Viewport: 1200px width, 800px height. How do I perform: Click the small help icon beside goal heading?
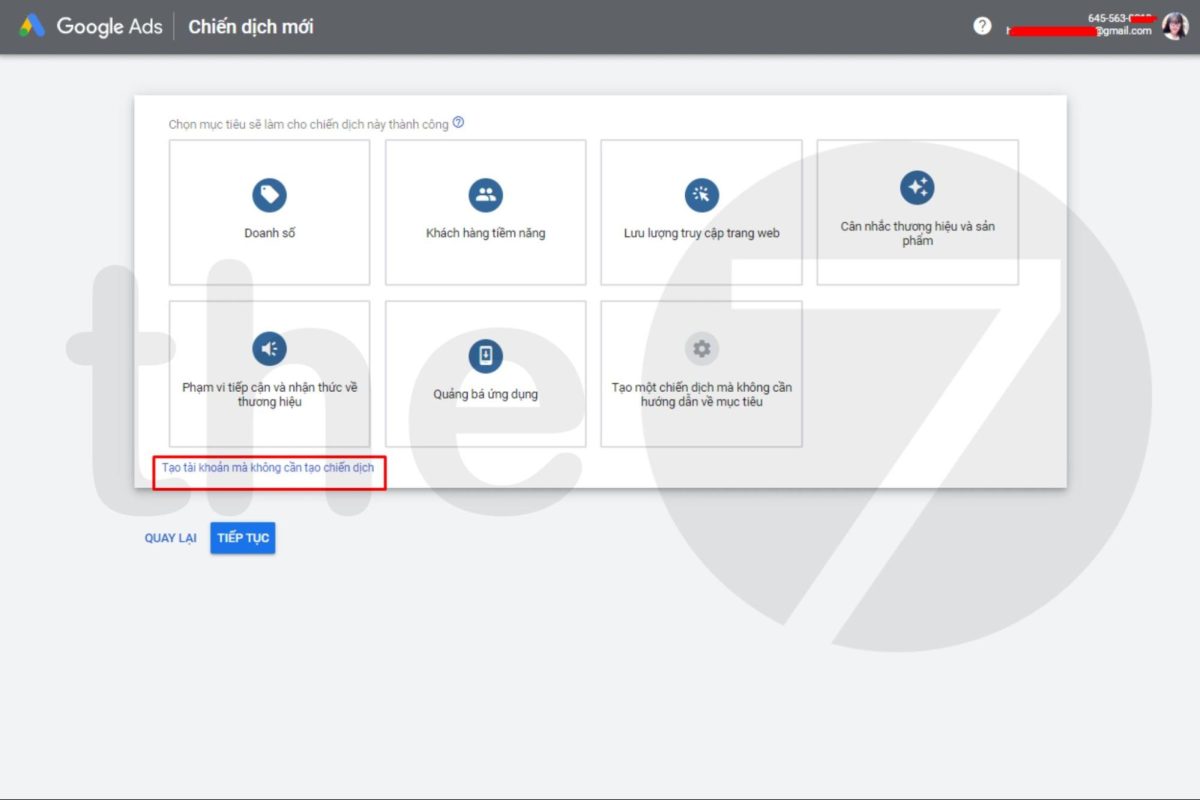coord(458,123)
